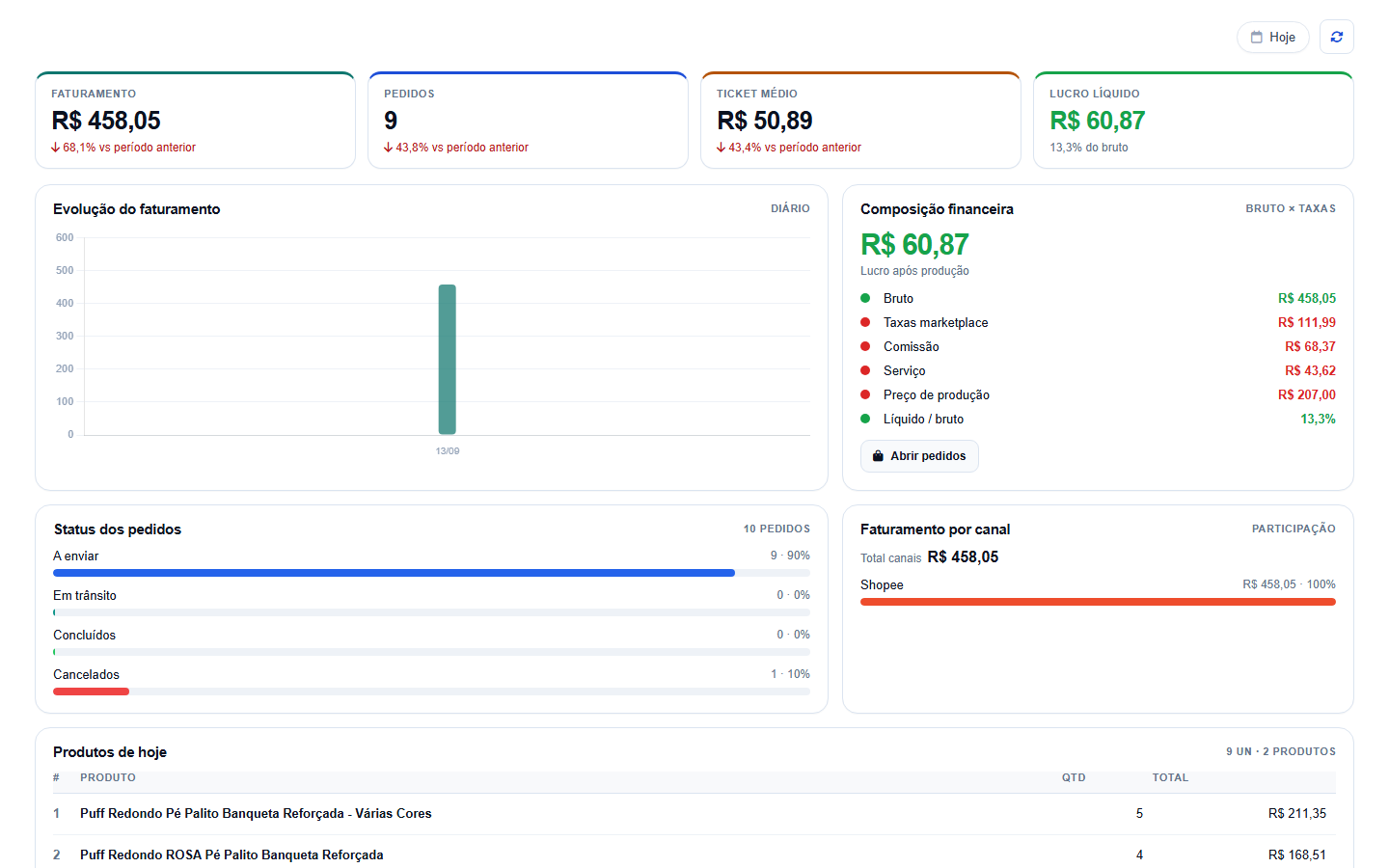
Task: Click the 43,8% vs período anterior text
Action: click(462, 148)
